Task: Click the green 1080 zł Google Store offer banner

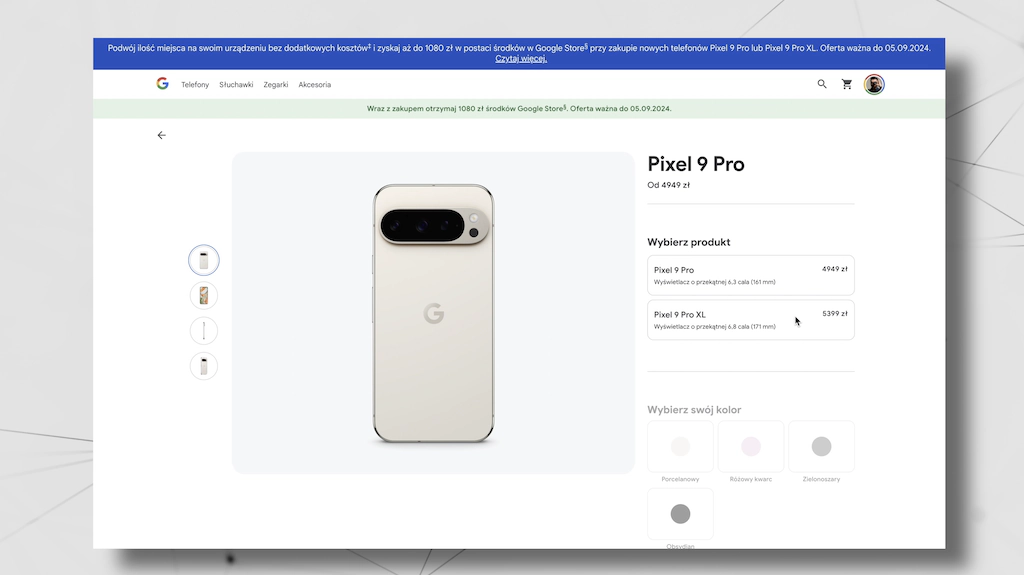Action: (x=519, y=108)
